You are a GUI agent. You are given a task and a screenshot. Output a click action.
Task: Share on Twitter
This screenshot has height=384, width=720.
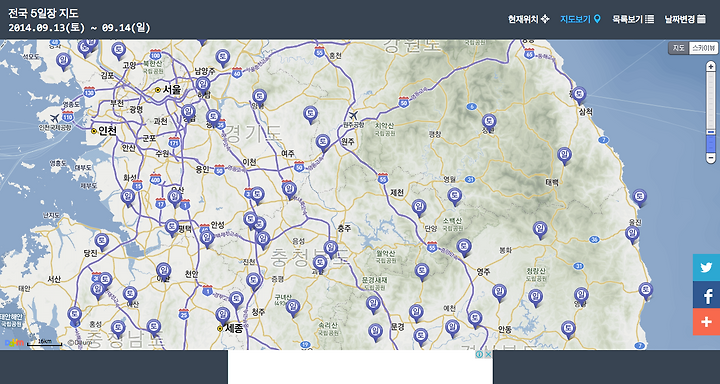click(706, 267)
